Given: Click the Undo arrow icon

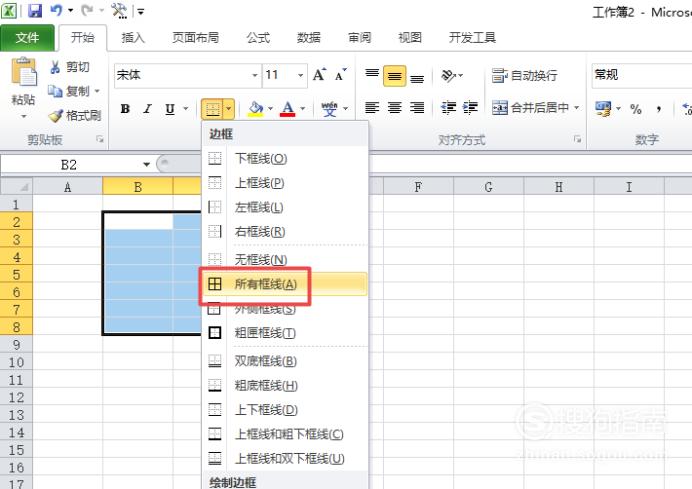Looking at the screenshot, I should (56, 10).
